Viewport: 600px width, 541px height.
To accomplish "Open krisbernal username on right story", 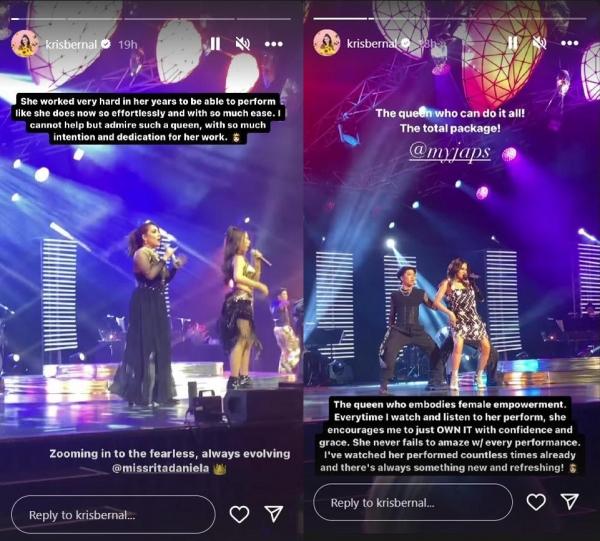I will (371, 43).
